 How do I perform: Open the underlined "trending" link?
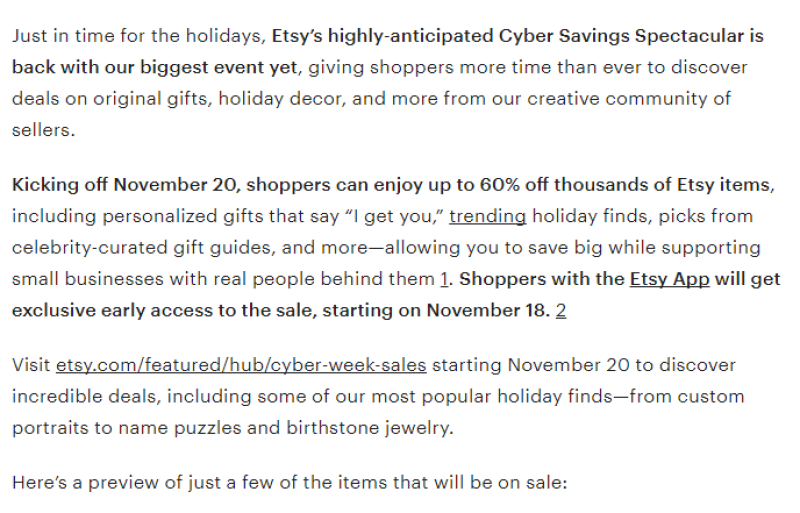point(487,216)
